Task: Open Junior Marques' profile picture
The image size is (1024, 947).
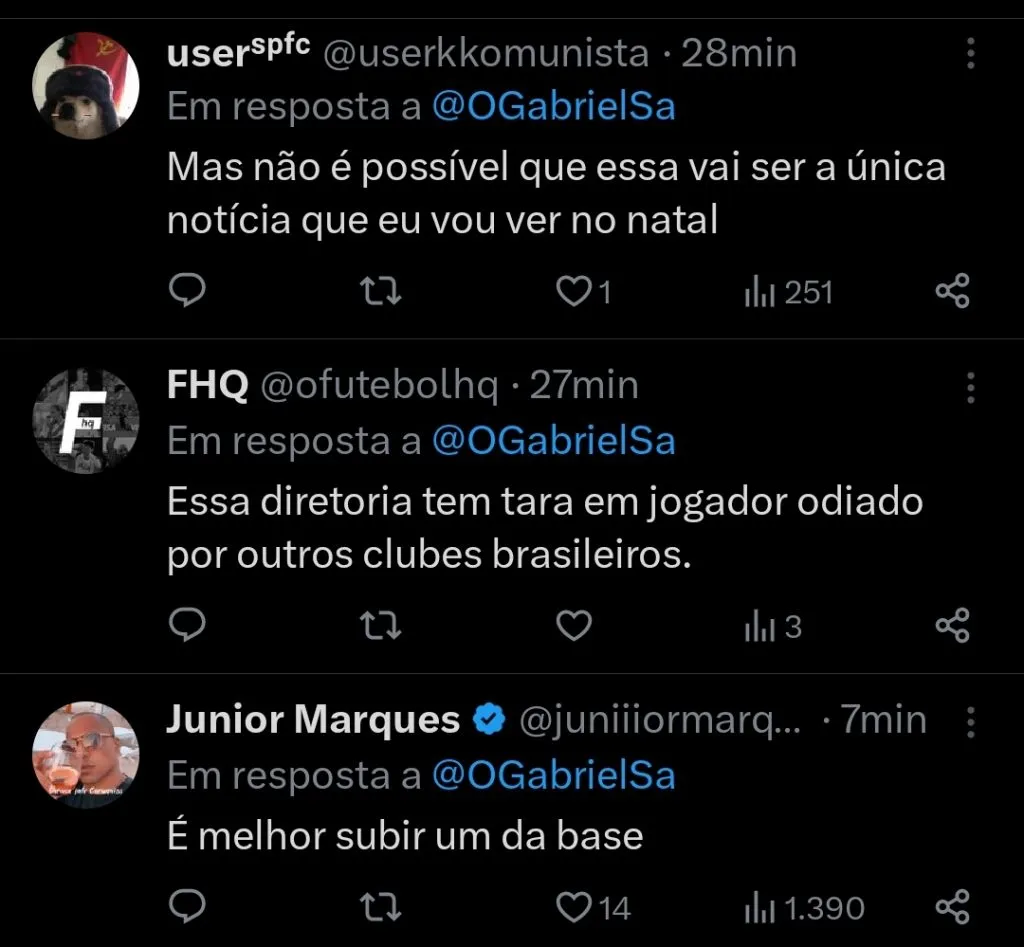Action: (x=85, y=754)
